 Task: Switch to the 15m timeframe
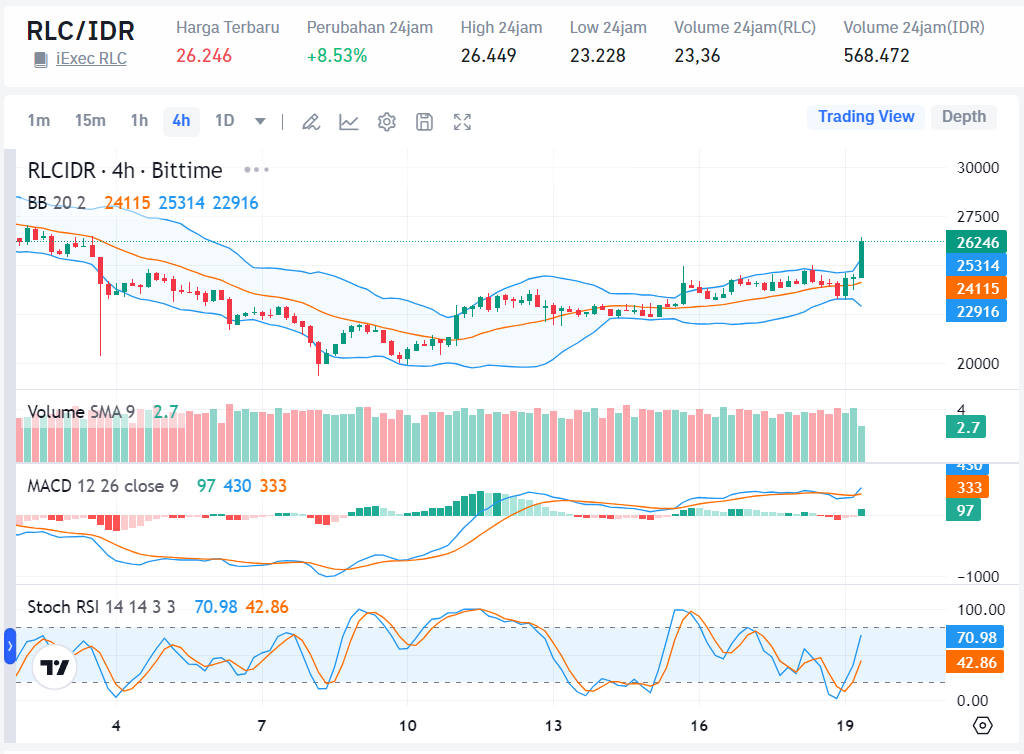(x=90, y=121)
